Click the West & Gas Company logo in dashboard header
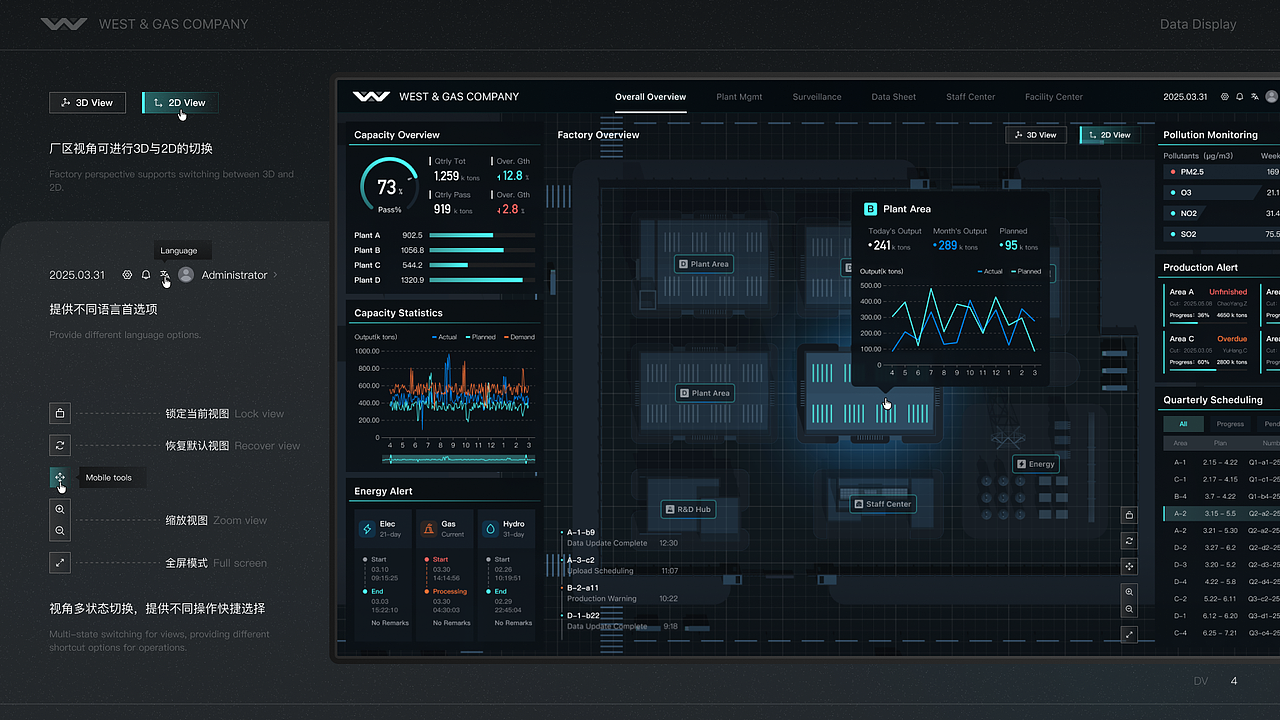Viewport: 1280px width, 720px height. coord(371,97)
